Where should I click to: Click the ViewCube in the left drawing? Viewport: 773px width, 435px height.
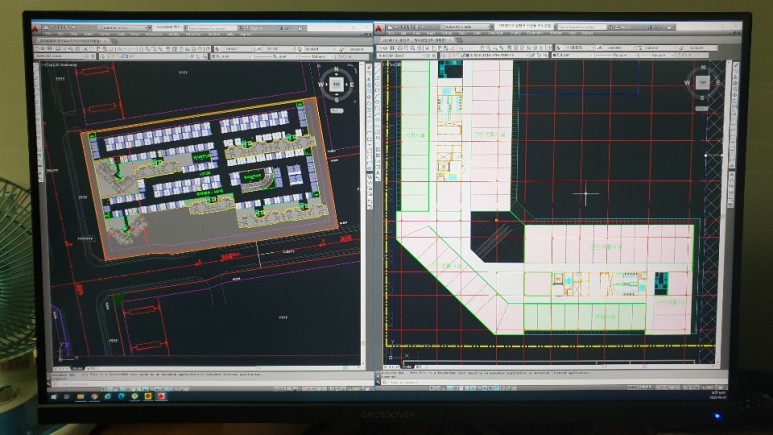point(337,84)
